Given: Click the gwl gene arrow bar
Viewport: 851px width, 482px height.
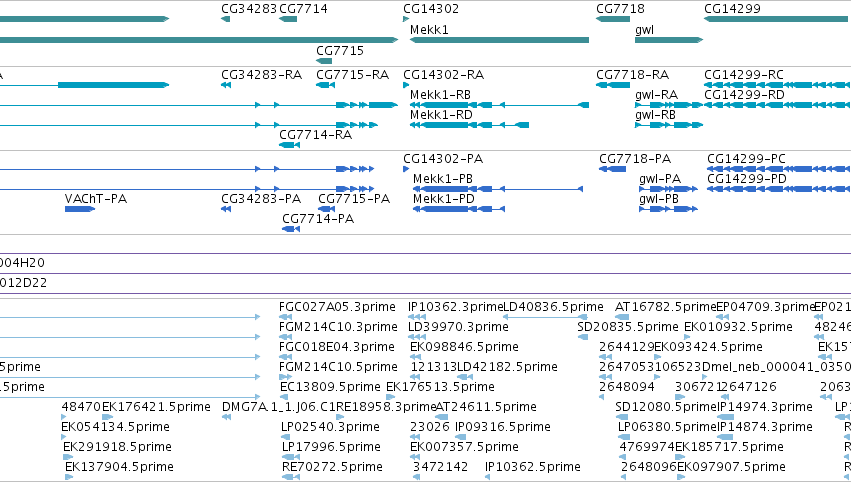Looking at the screenshot, I should pyautogui.click(x=669, y=40).
